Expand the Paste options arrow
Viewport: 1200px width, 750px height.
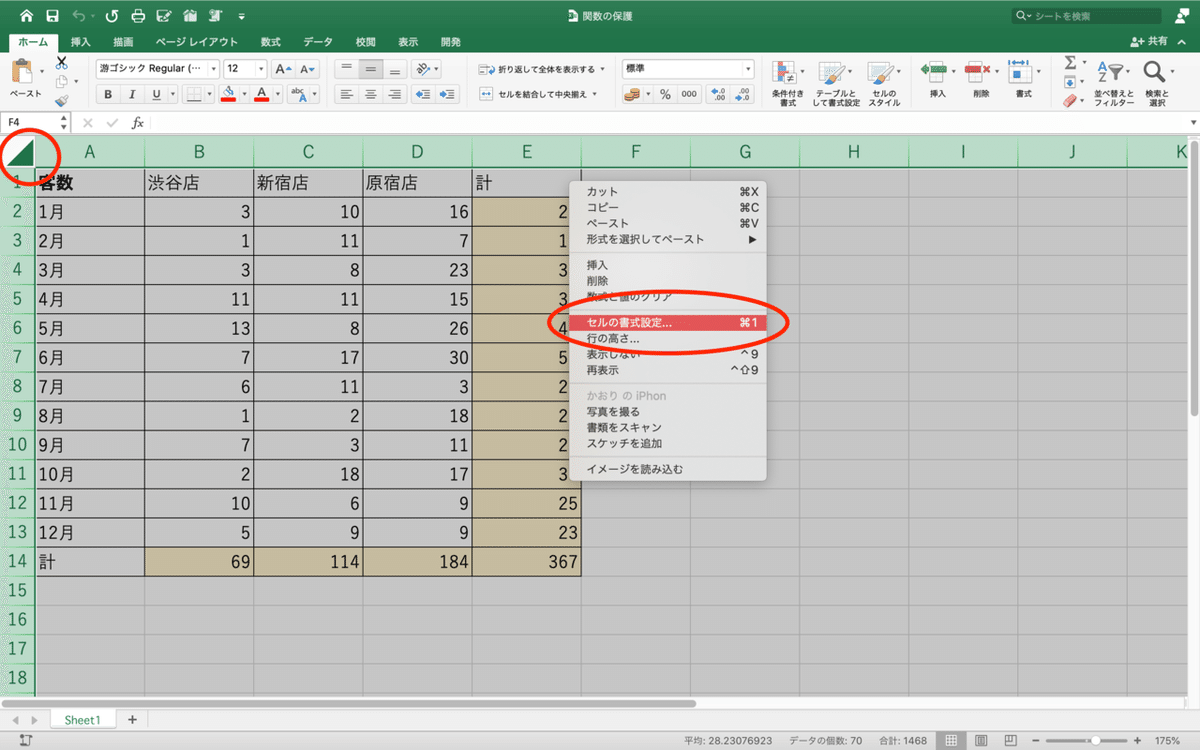coord(42,72)
